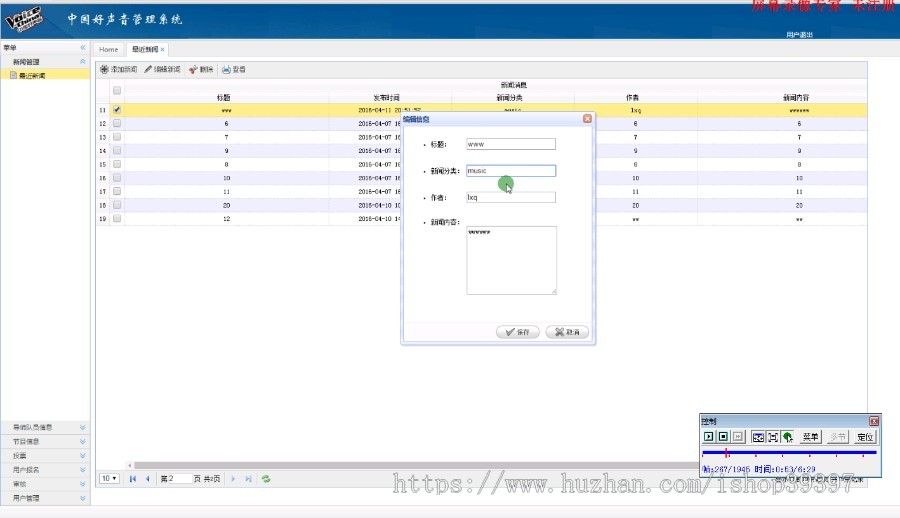Go to the next page of the grid

pyautogui.click(x=233, y=478)
